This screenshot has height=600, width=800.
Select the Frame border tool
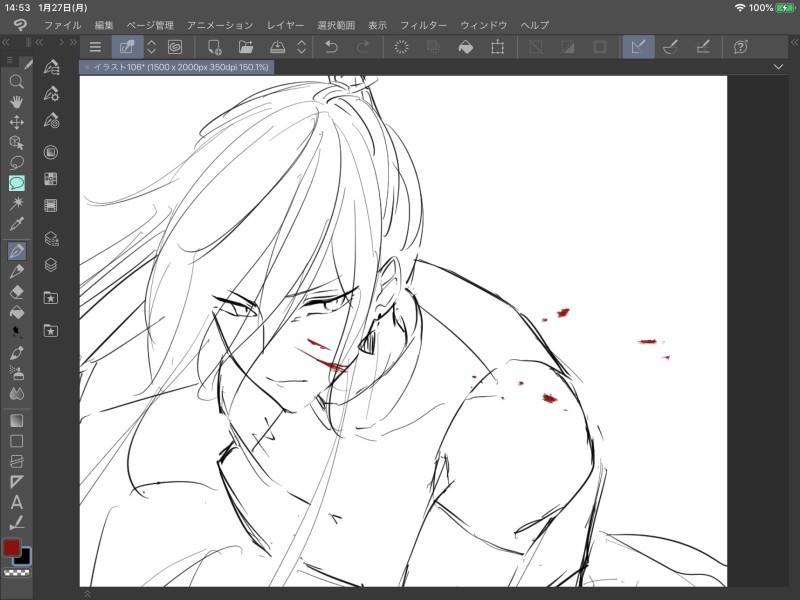click(x=16, y=462)
